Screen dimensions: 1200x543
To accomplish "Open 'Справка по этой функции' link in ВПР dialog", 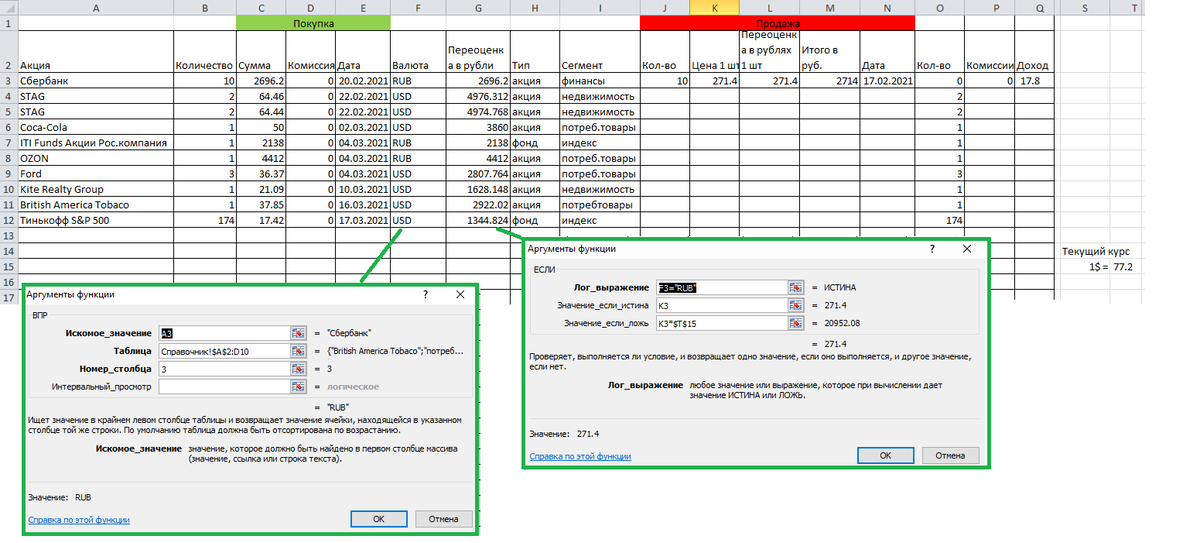I will click(x=79, y=520).
